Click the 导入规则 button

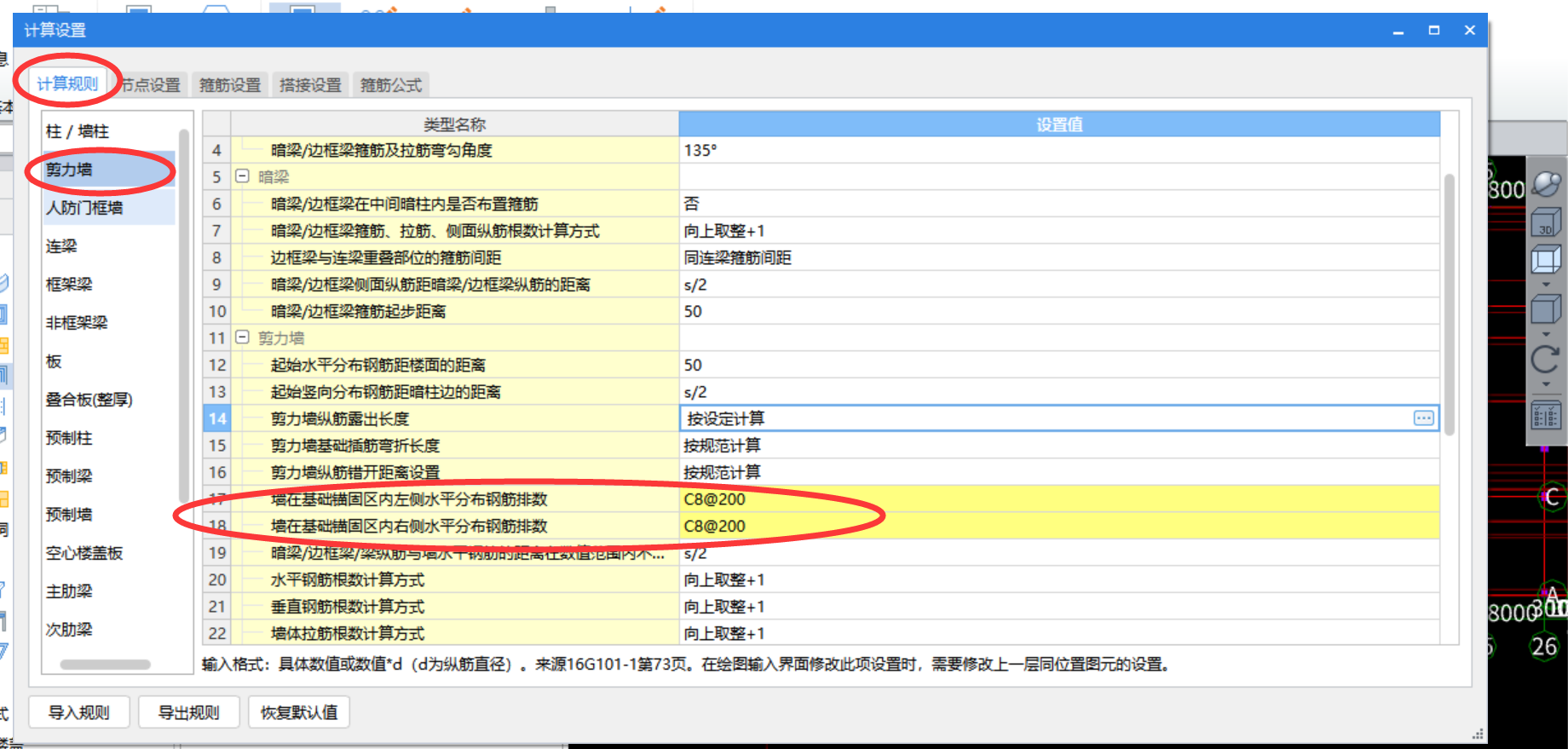coord(79,712)
